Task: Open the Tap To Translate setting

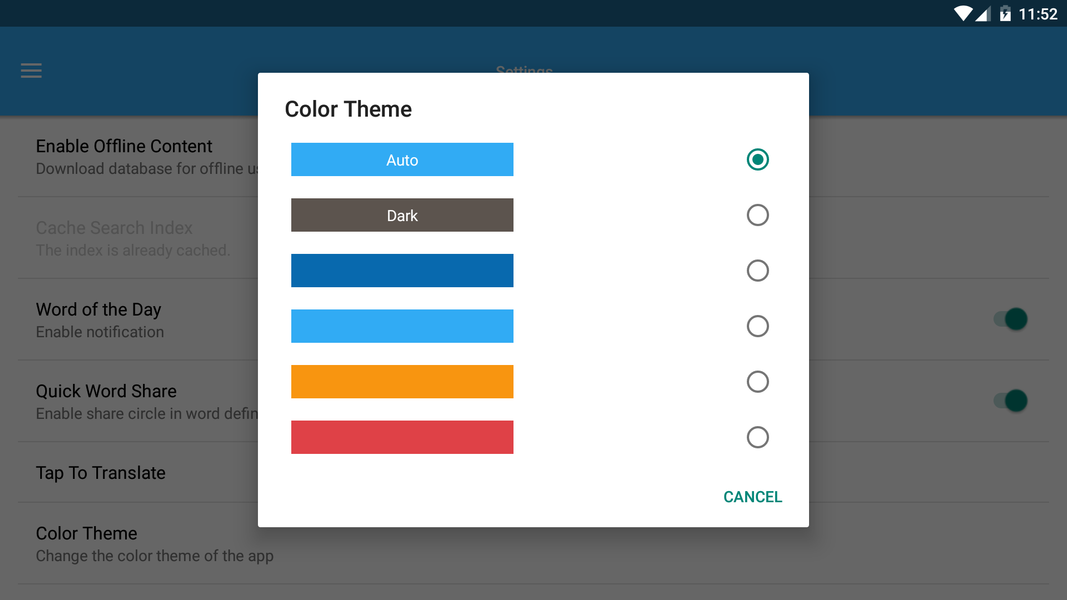Action: 100,473
